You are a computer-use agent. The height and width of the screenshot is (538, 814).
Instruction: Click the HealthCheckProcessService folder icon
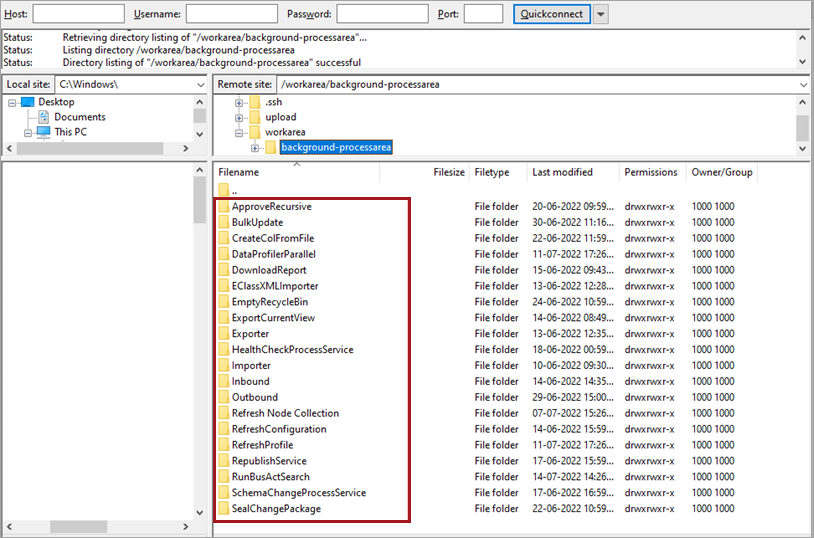pos(224,349)
